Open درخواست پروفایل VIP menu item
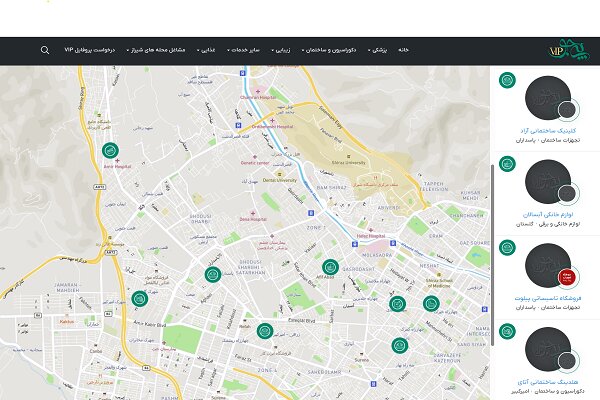Image resolution: width=600 pixels, height=400 pixels. [90, 50]
